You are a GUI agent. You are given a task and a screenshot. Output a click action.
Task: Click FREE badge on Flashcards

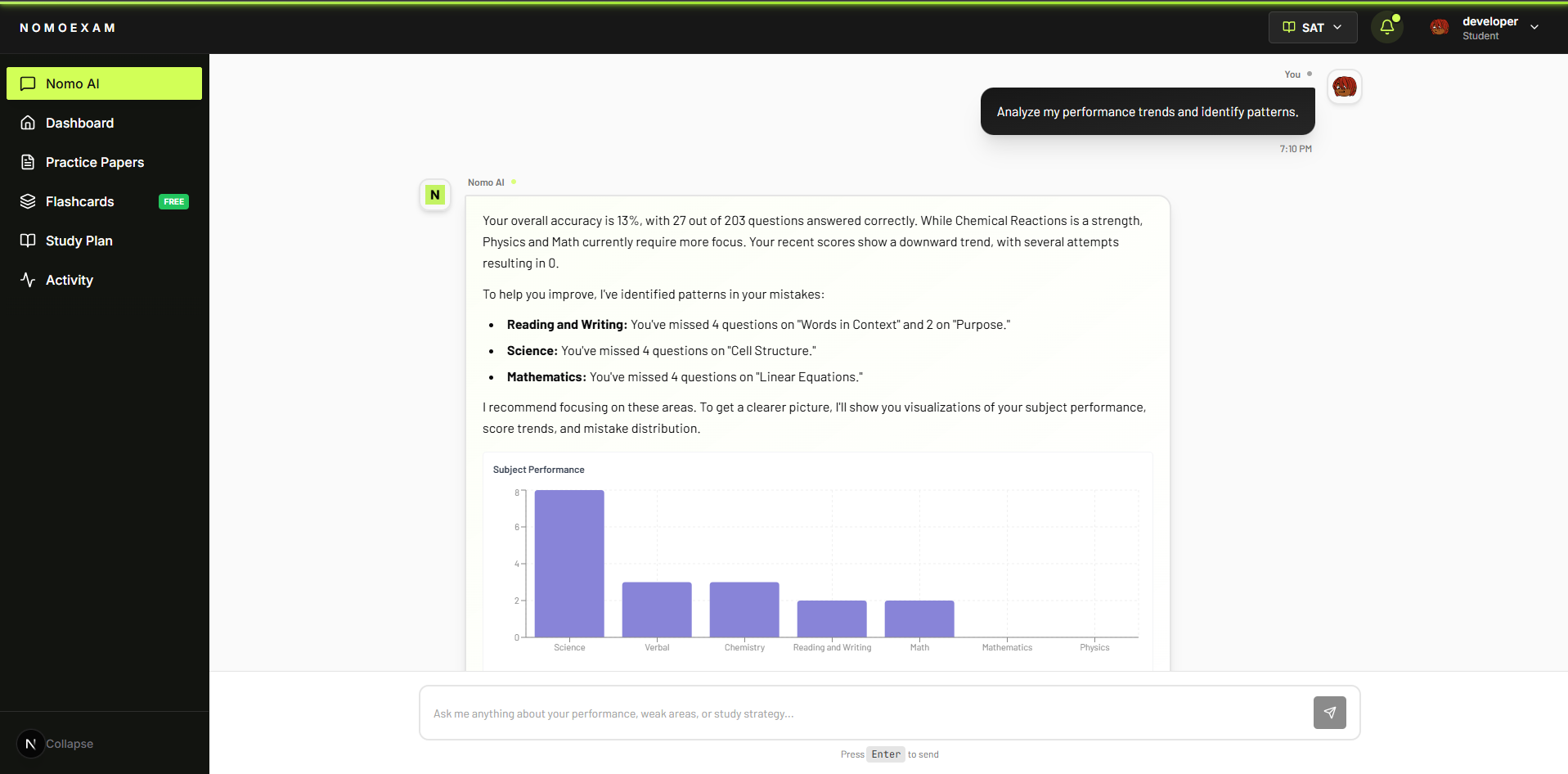point(173,201)
